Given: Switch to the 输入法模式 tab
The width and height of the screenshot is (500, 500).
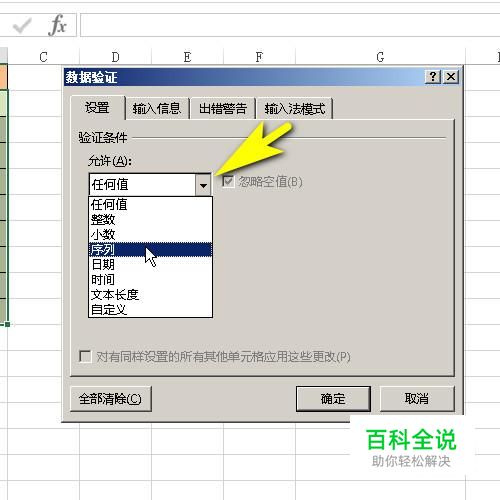Looking at the screenshot, I should click(295, 108).
